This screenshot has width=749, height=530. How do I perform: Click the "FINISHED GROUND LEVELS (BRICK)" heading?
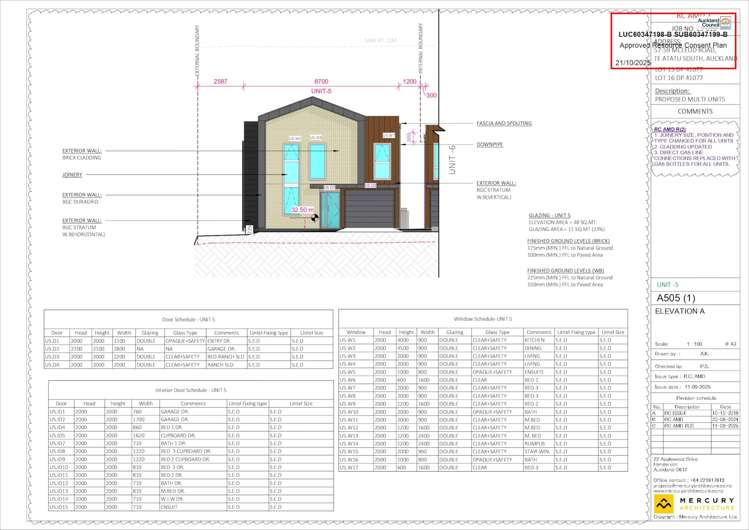[x=568, y=242]
